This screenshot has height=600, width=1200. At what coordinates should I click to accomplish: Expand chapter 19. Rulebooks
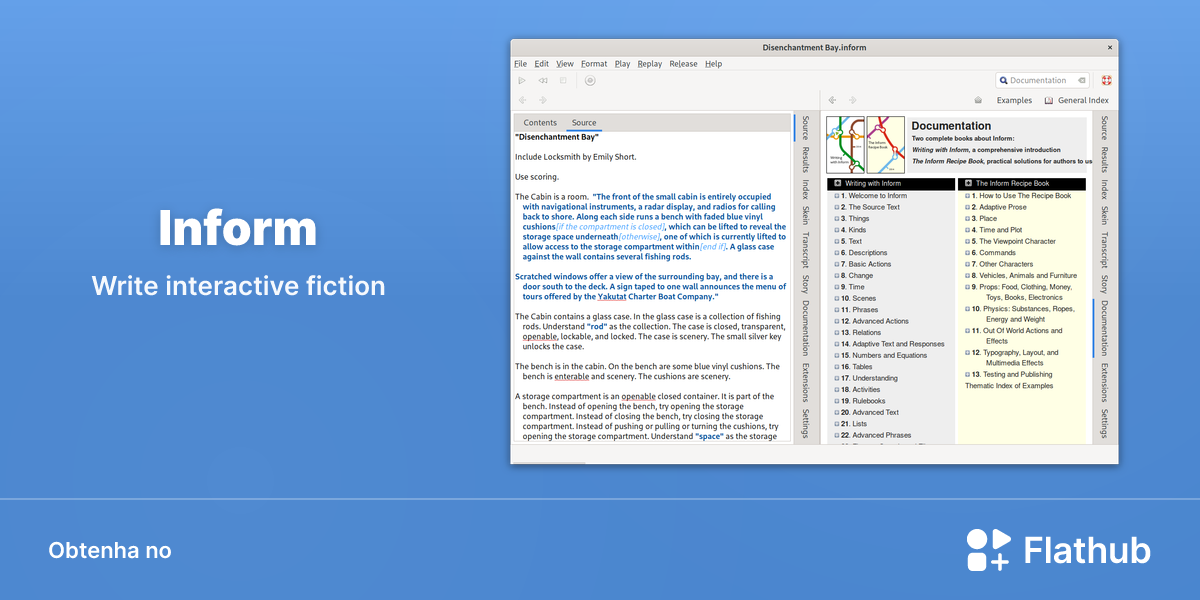point(837,401)
